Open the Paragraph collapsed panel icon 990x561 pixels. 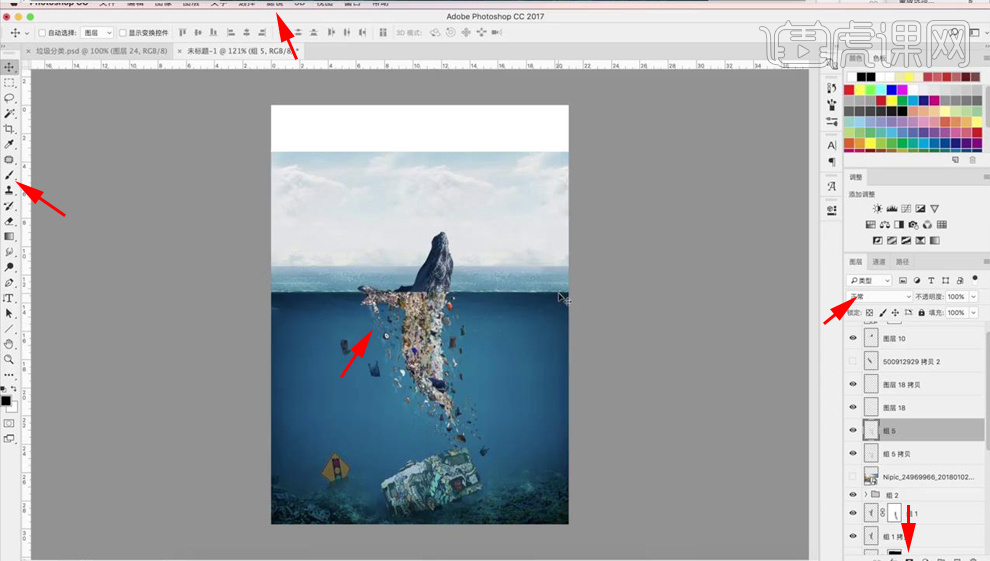pos(832,162)
